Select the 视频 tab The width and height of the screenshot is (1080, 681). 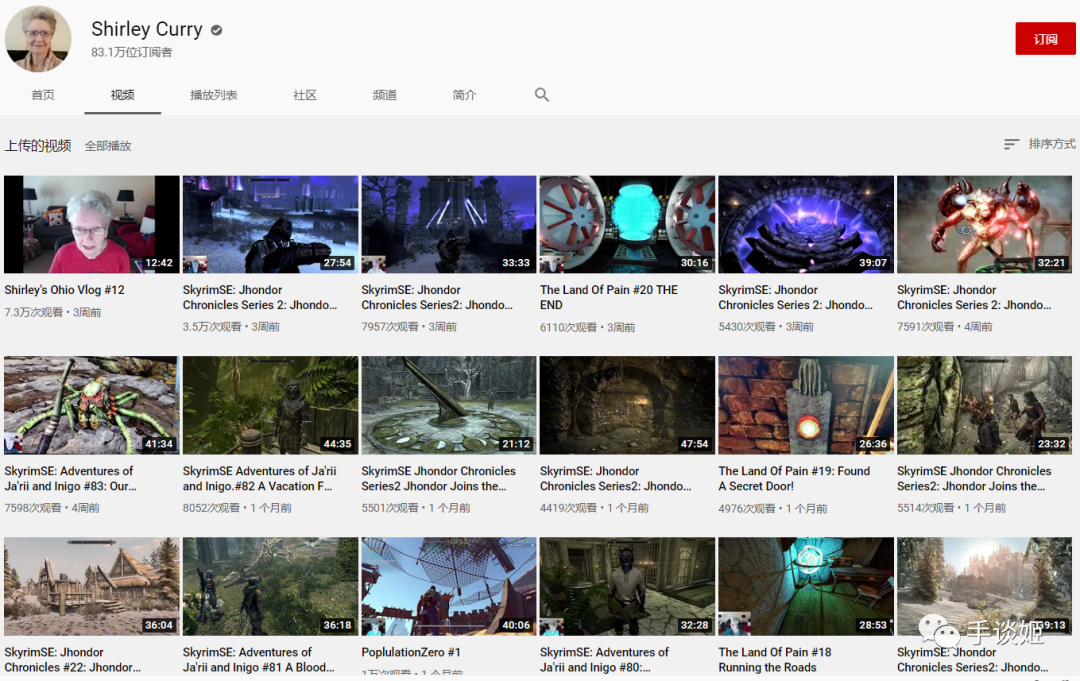[123, 95]
